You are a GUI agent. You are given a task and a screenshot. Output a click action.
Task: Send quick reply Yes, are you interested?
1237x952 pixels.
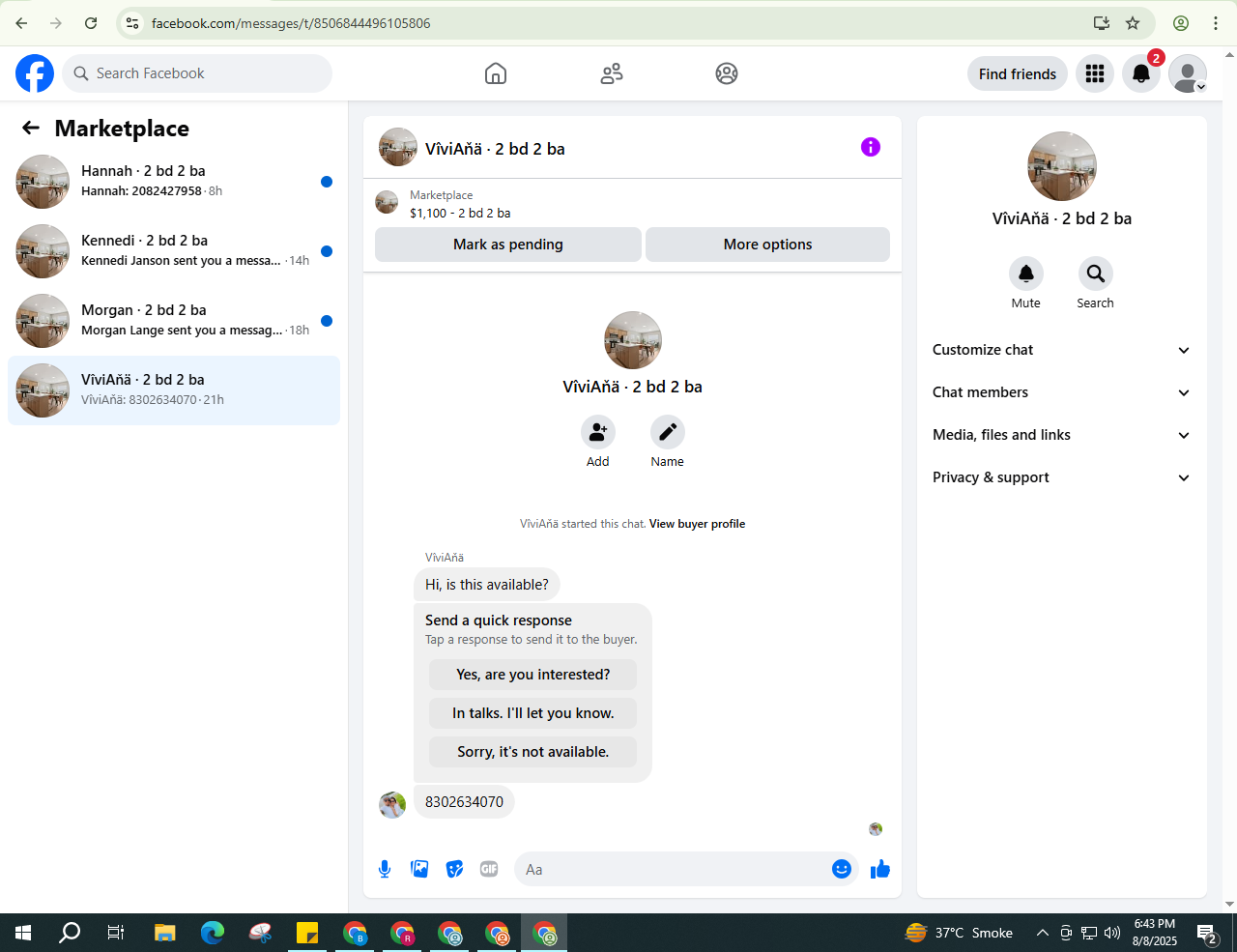533,675
